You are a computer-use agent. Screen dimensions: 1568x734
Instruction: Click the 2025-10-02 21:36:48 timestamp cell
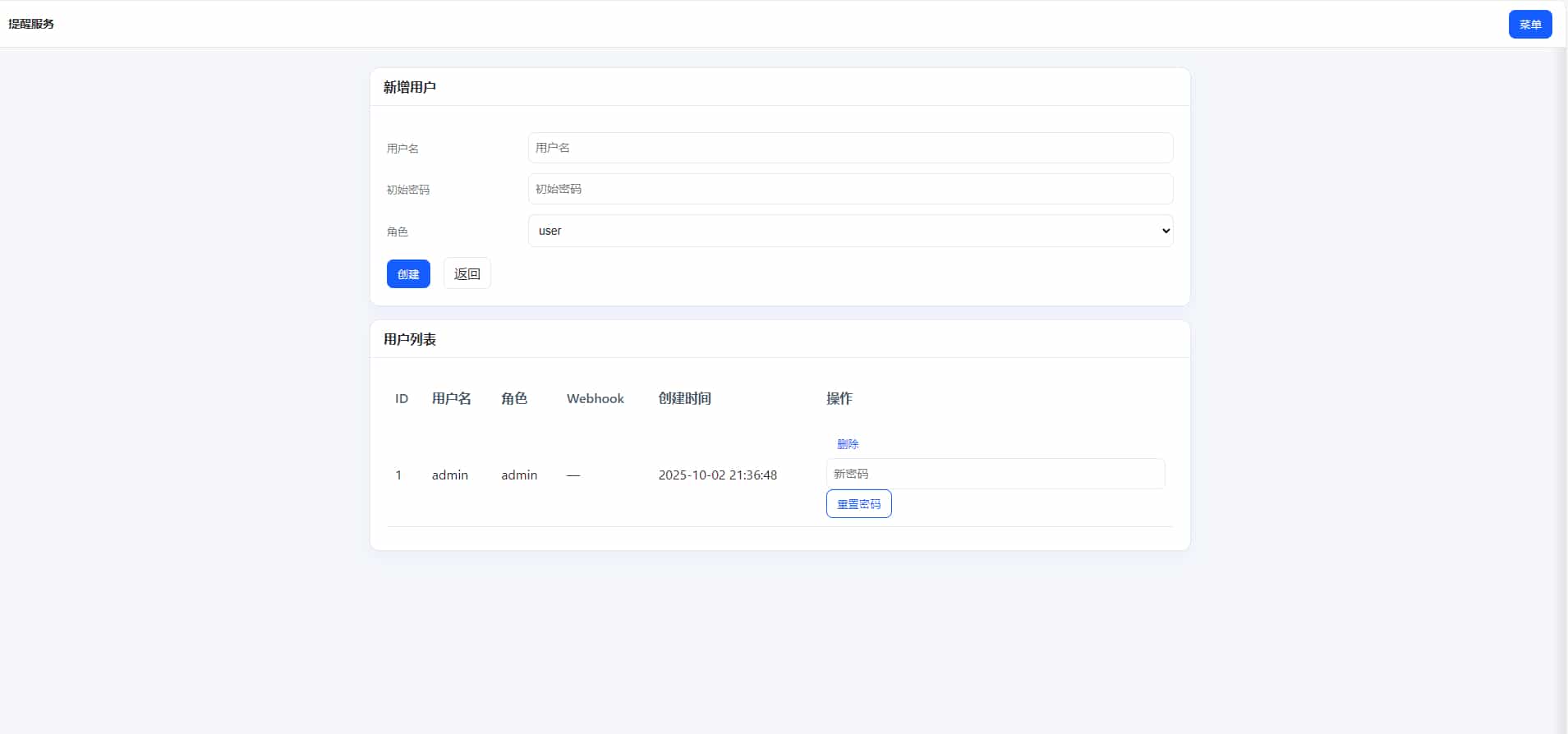pyautogui.click(x=717, y=475)
